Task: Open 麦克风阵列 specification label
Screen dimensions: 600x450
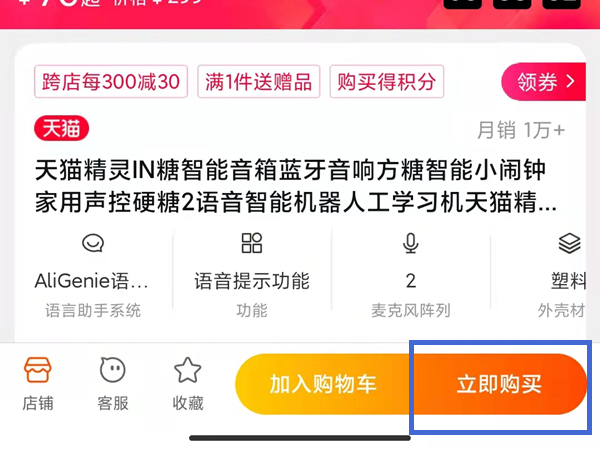Action: 411,310
